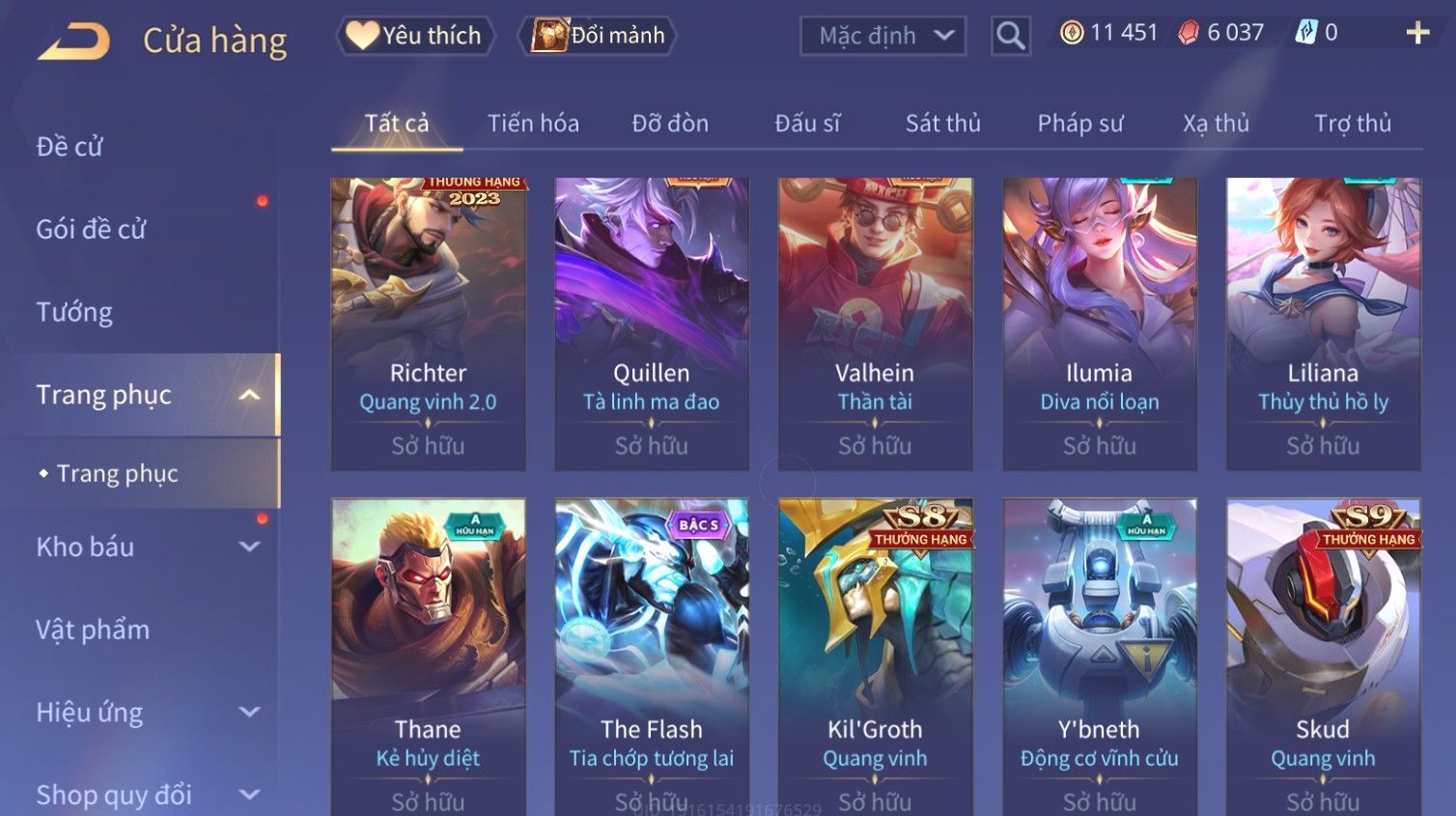Expand the Hiệu ứng sidebar section

(249, 712)
